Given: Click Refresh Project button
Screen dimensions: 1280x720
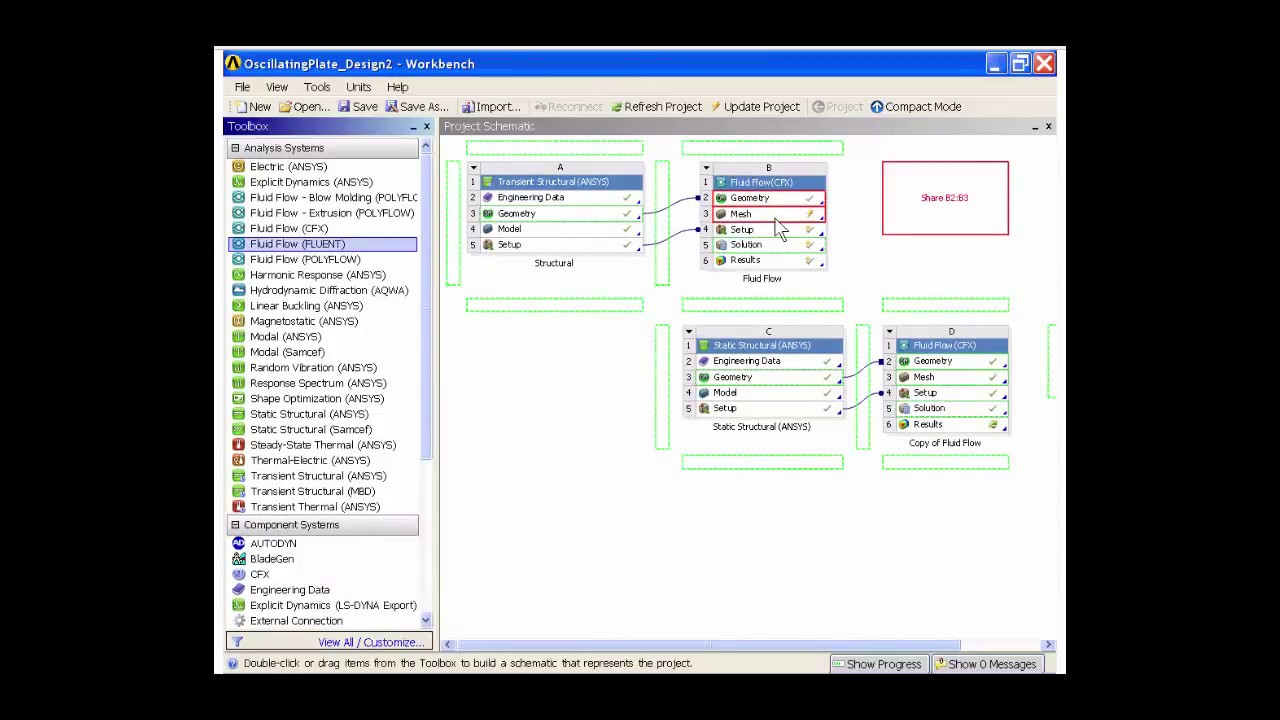Looking at the screenshot, I should click(656, 107).
